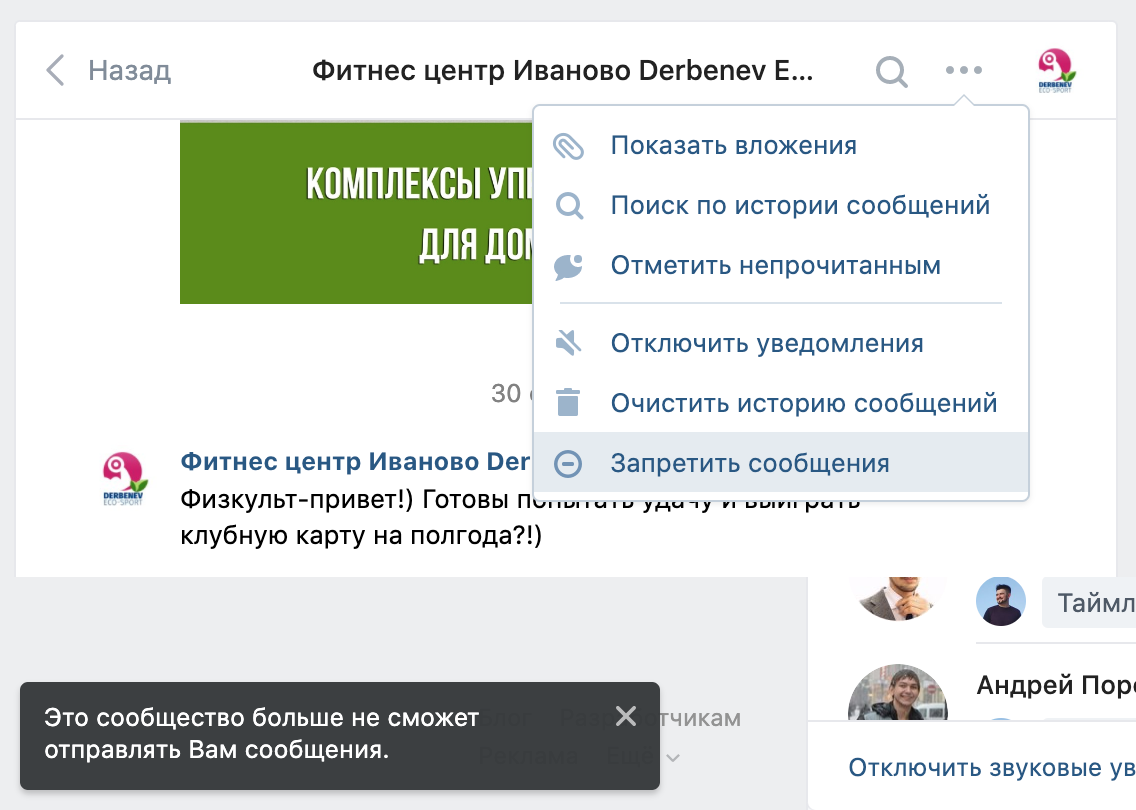Click the muted speaker icon
This screenshot has height=810, width=1136.
[x=568, y=343]
